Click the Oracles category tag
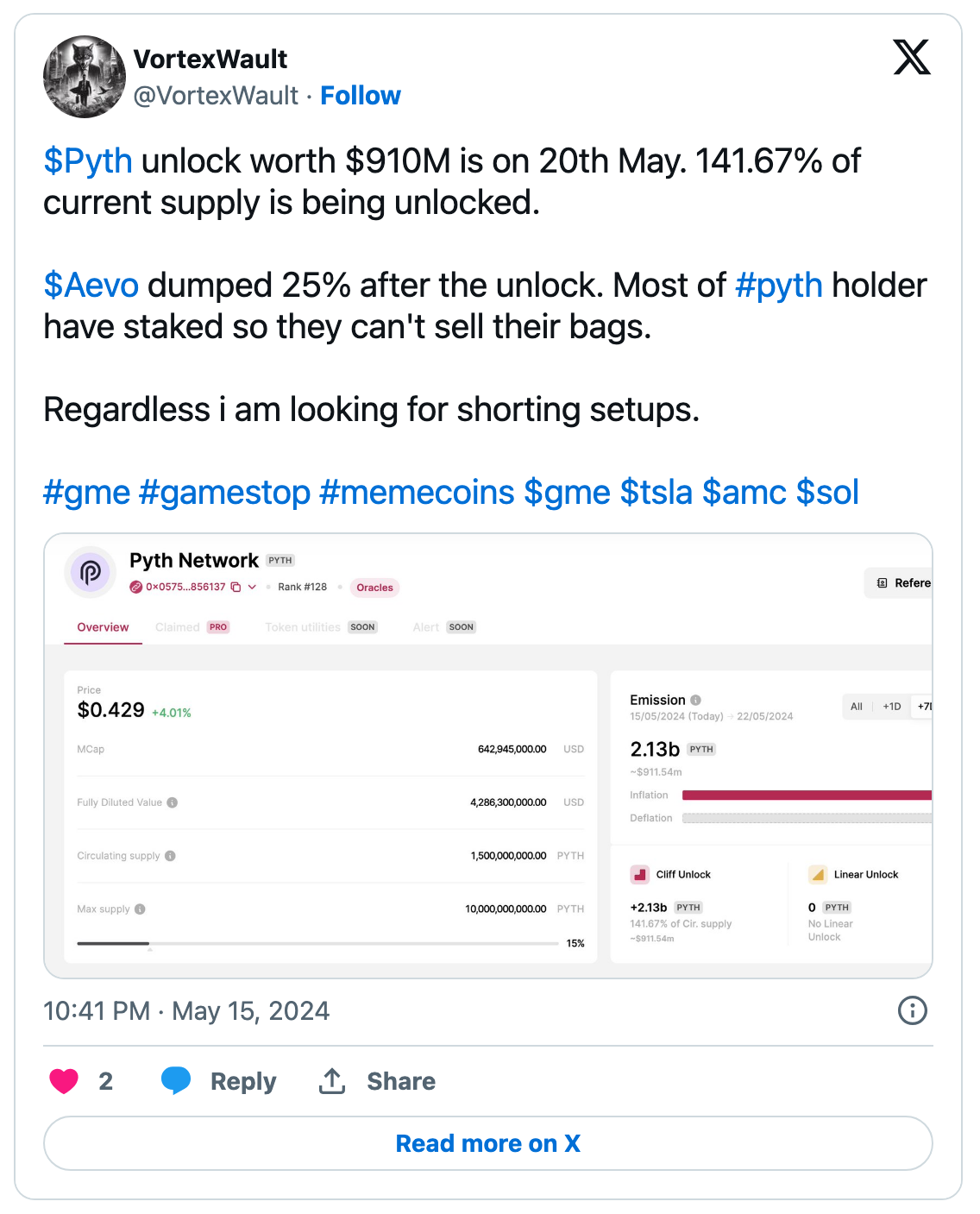 coord(374,588)
